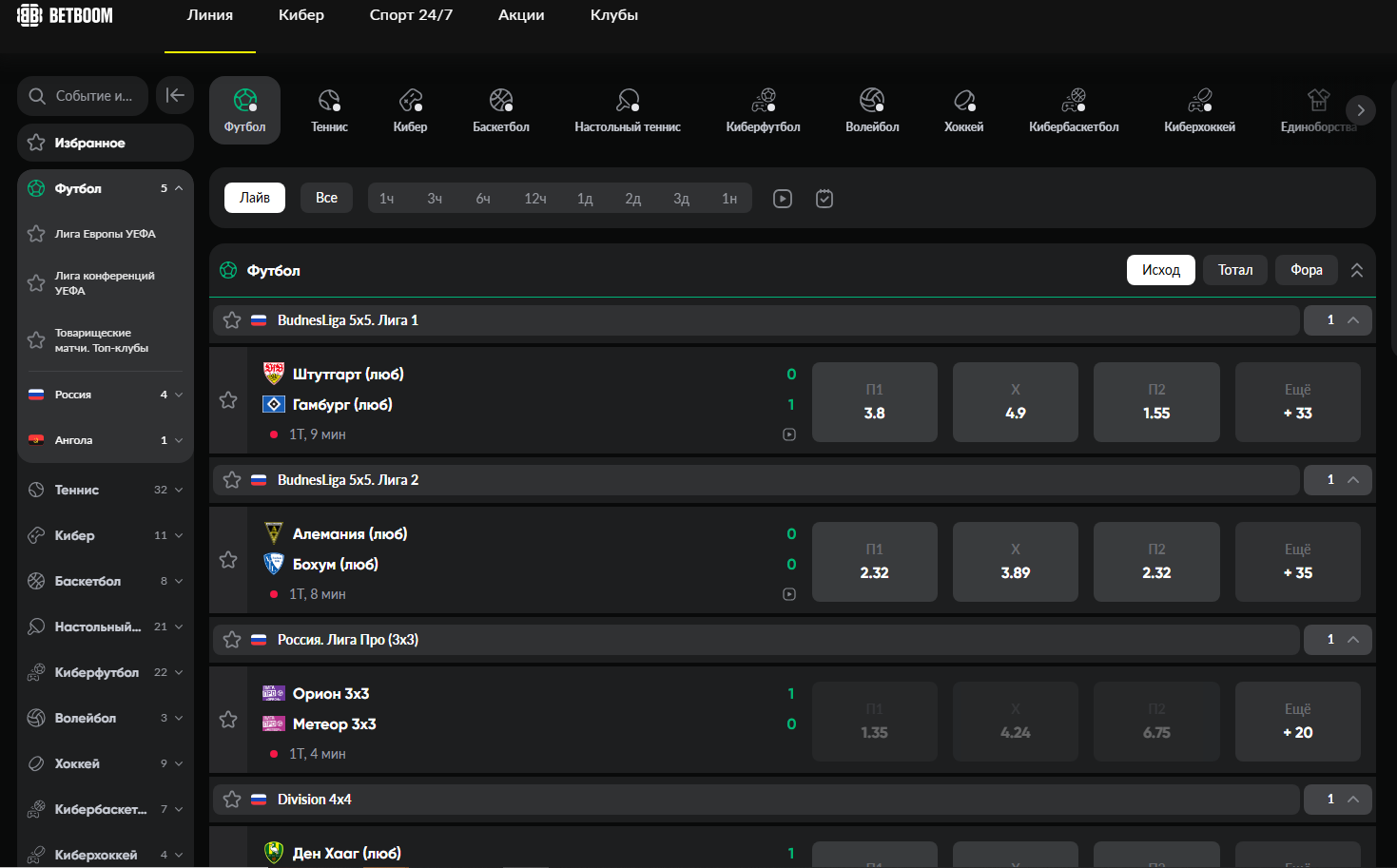Viewport: 1397px width, 868px height.
Task: Bet on draw X 3.89 Алемания–Бохум
Action: click(x=1016, y=562)
